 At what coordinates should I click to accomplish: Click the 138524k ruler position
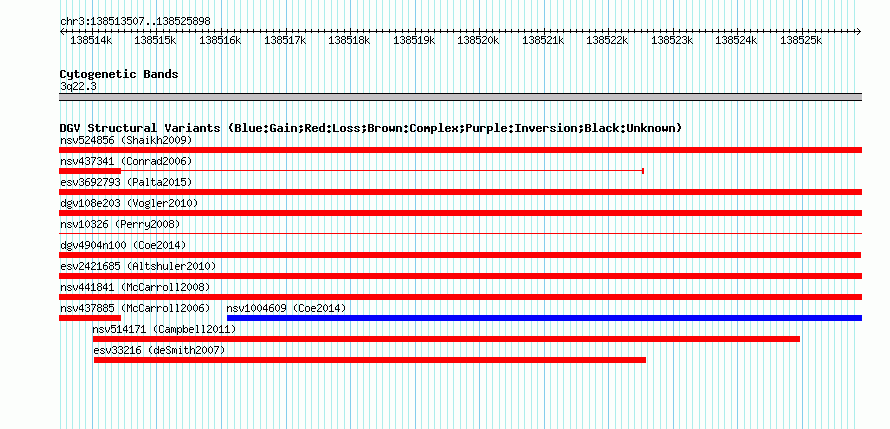736,40
